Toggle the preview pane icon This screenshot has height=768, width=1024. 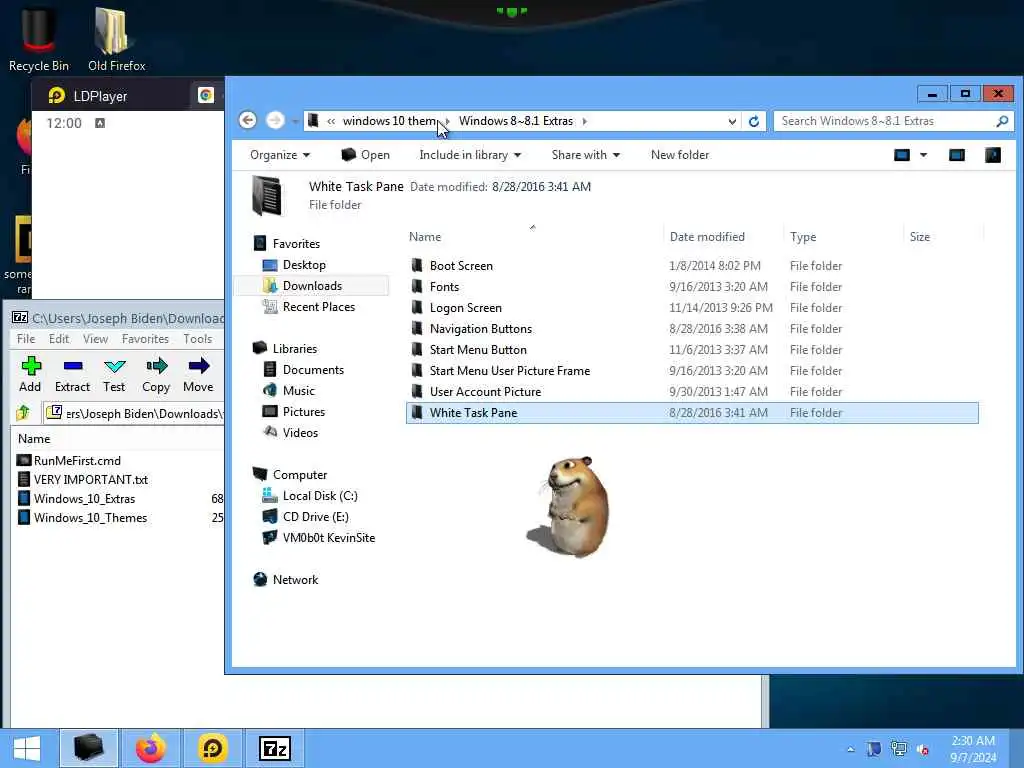coord(957,155)
